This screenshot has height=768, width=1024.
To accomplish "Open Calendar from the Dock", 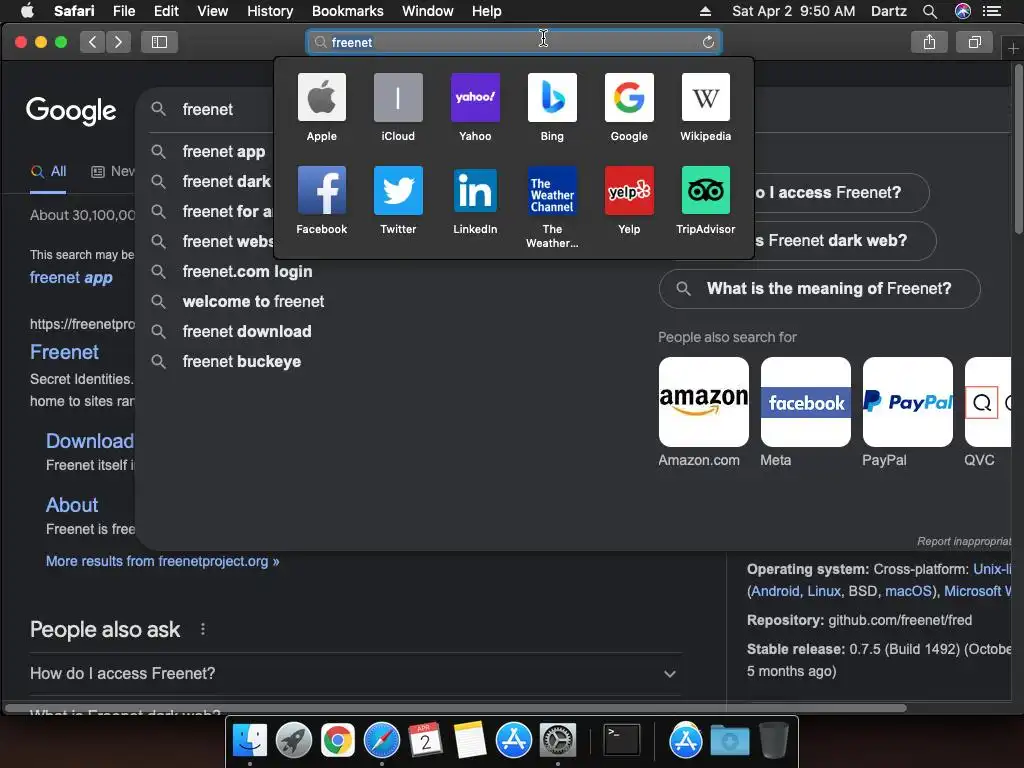I will [x=425, y=741].
